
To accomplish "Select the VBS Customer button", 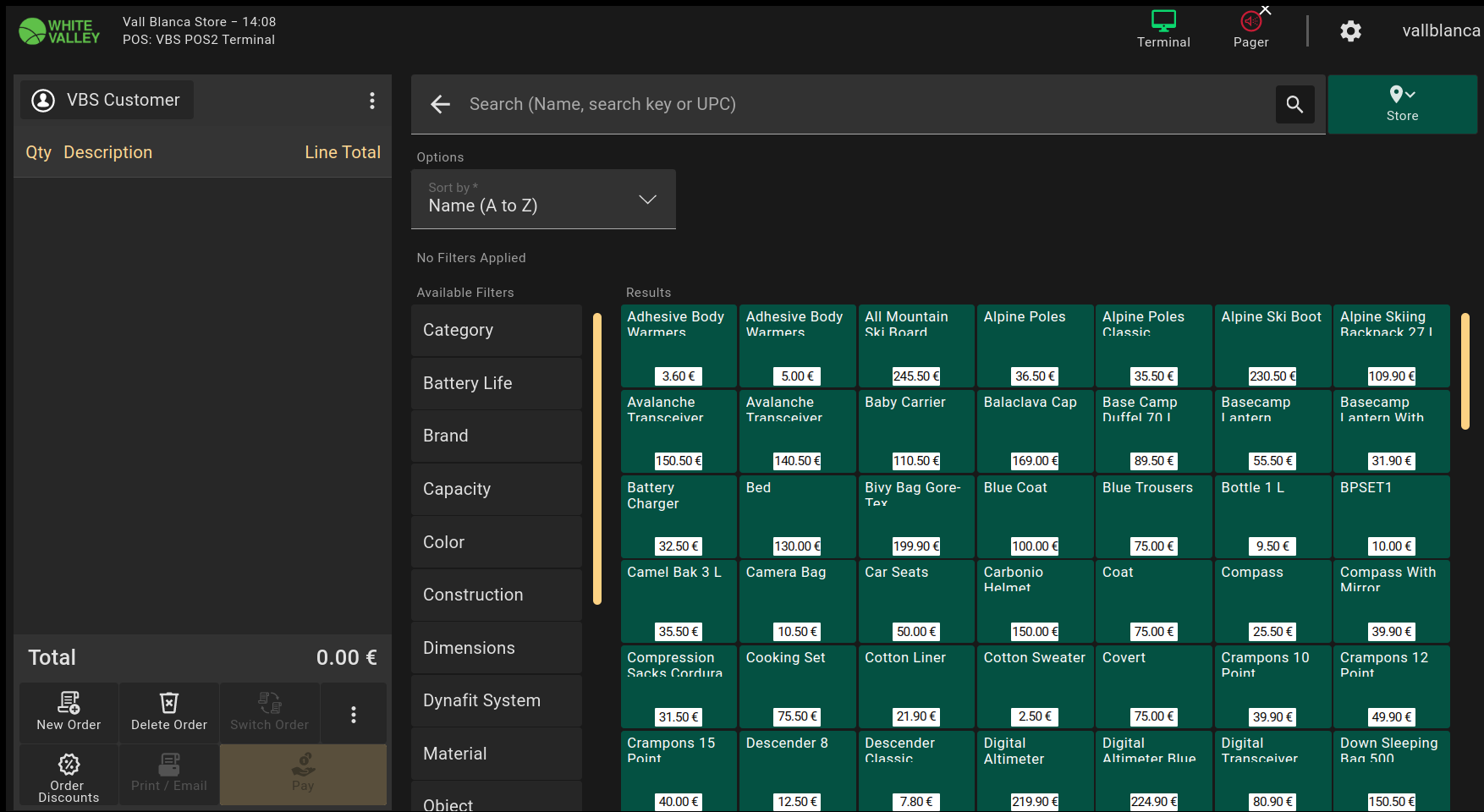I will pos(107,100).
